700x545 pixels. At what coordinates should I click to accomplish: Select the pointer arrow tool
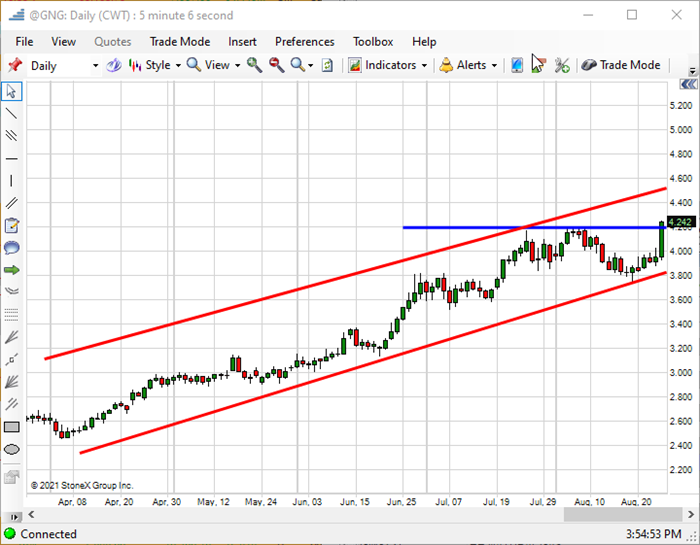[11, 92]
